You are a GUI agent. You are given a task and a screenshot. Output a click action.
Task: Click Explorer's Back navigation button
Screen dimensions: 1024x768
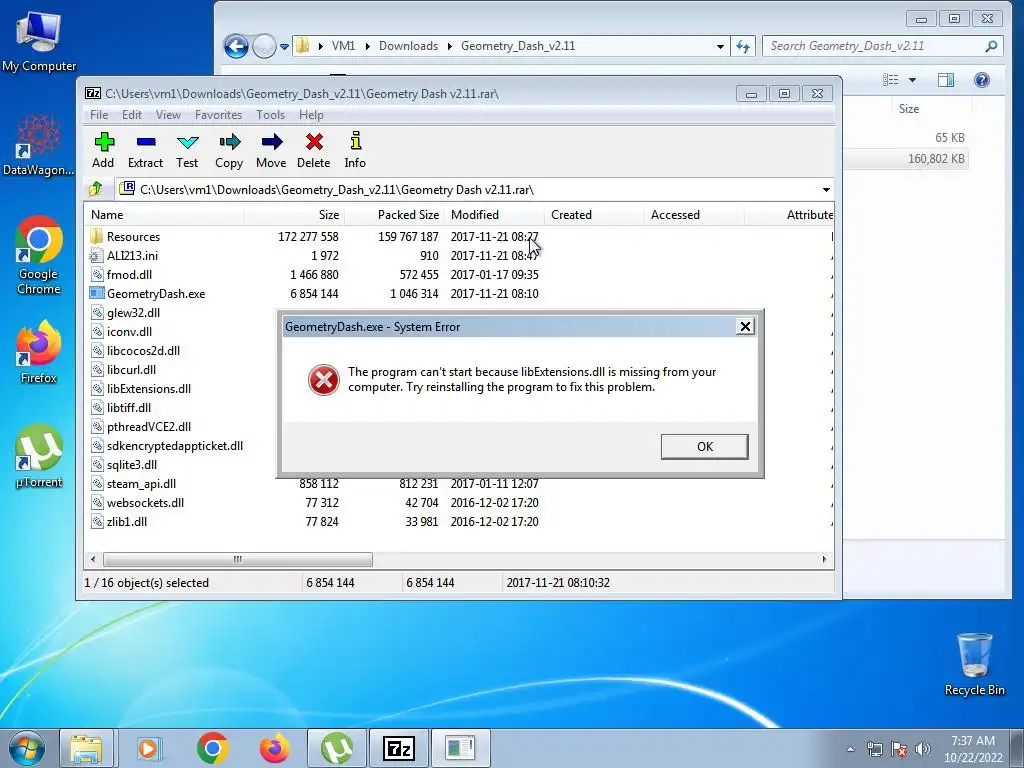click(x=236, y=46)
